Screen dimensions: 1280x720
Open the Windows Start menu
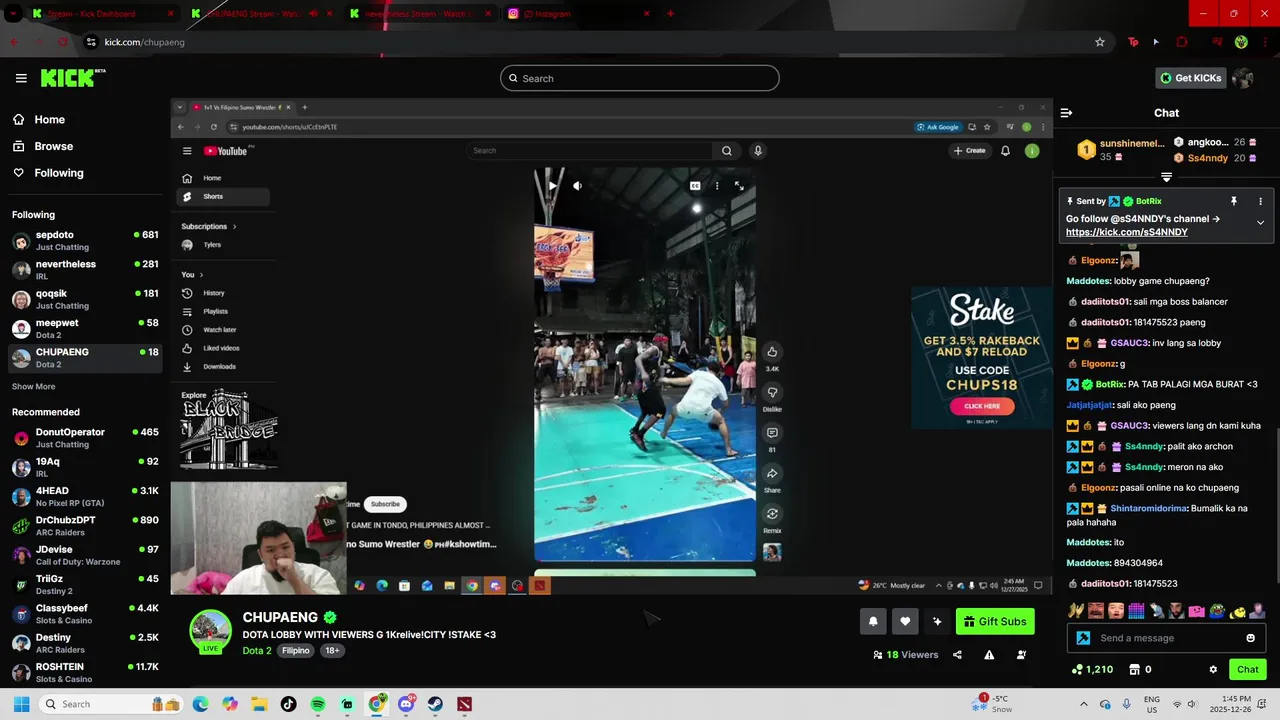point(21,704)
